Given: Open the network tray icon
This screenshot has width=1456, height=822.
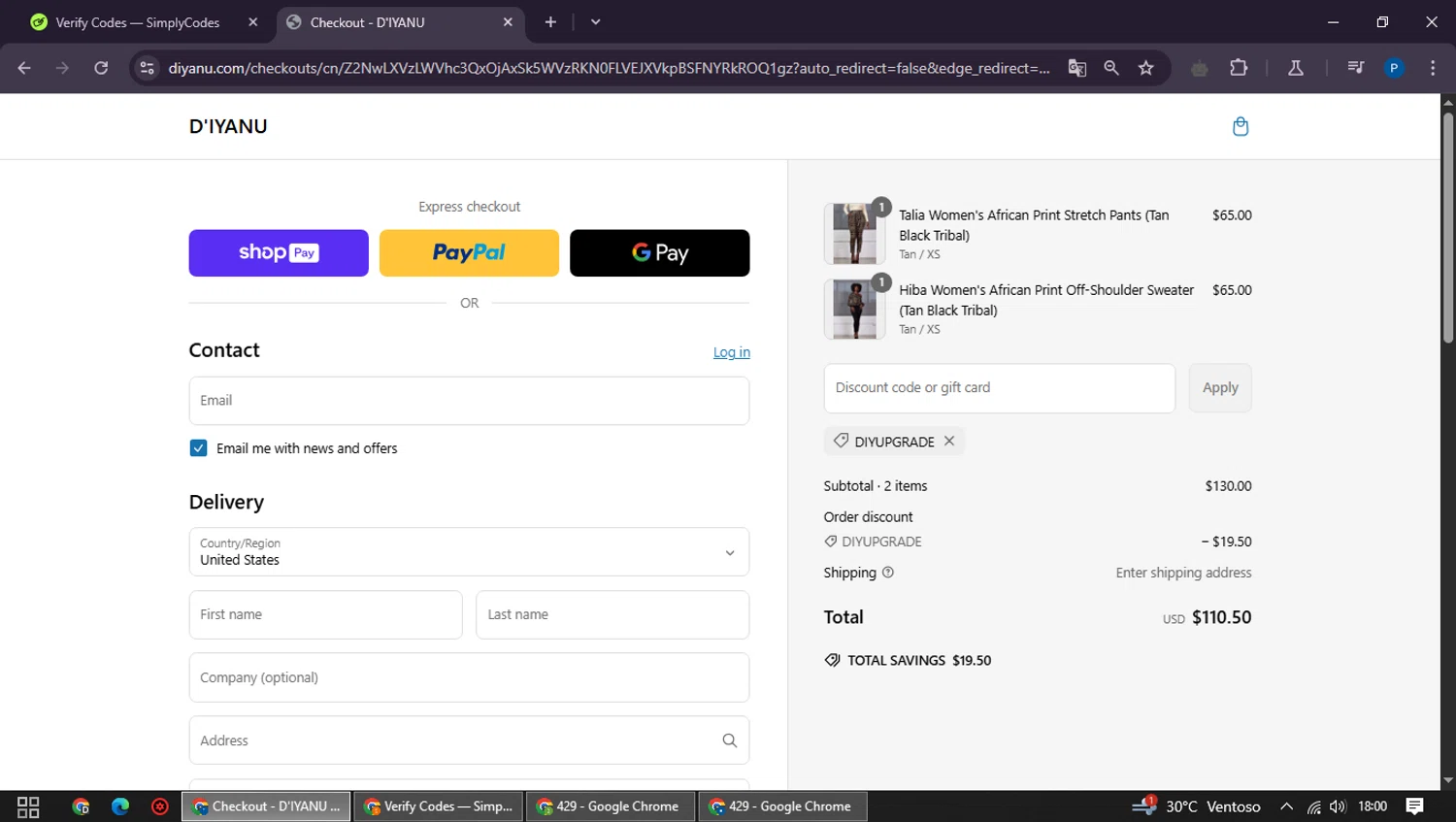Looking at the screenshot, I should 1313,806.
